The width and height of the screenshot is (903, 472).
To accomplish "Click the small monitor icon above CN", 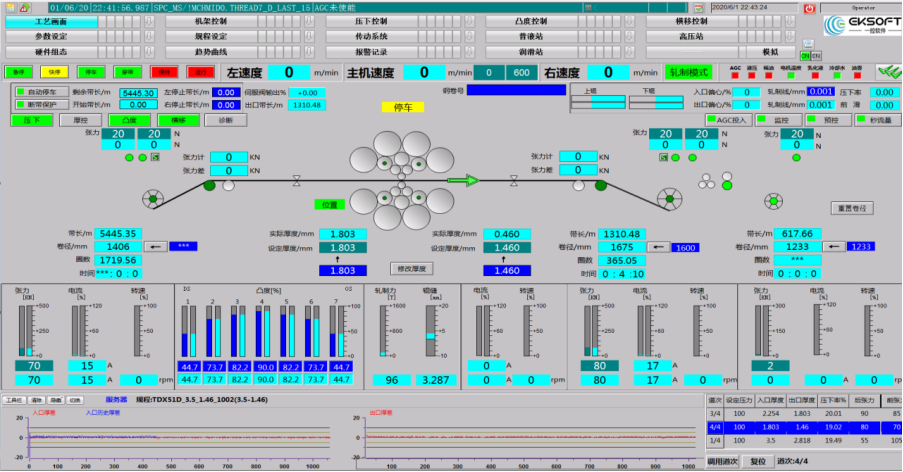I will pyautogui.click(x=809, y=44).
